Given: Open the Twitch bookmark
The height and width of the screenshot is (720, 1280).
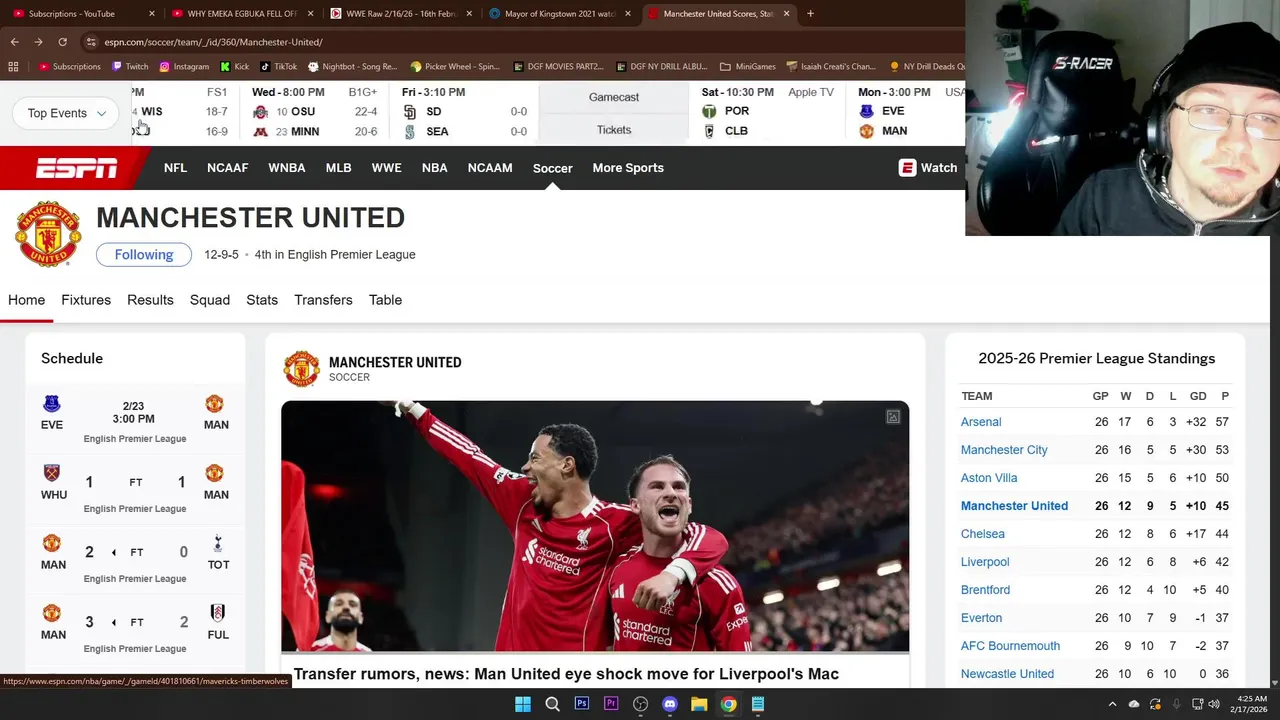Looking at the screenshot, I should click(130, 67).
